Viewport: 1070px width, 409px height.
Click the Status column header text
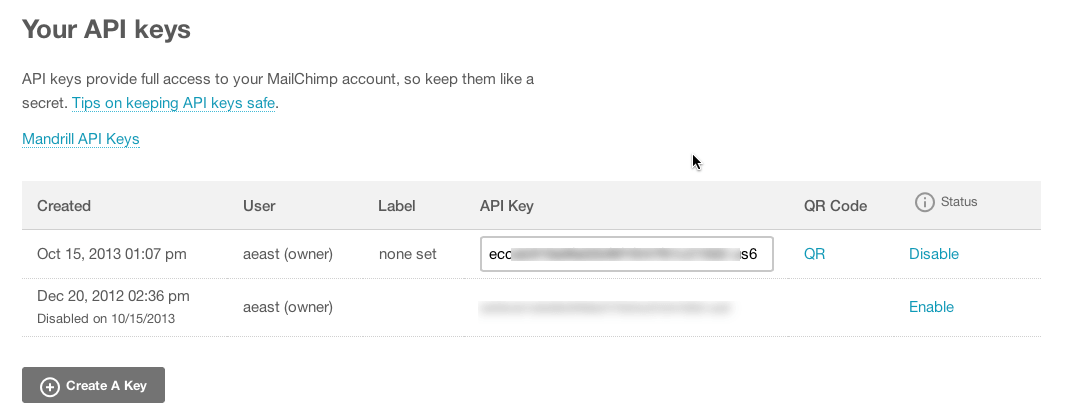[x=959, y=201]
